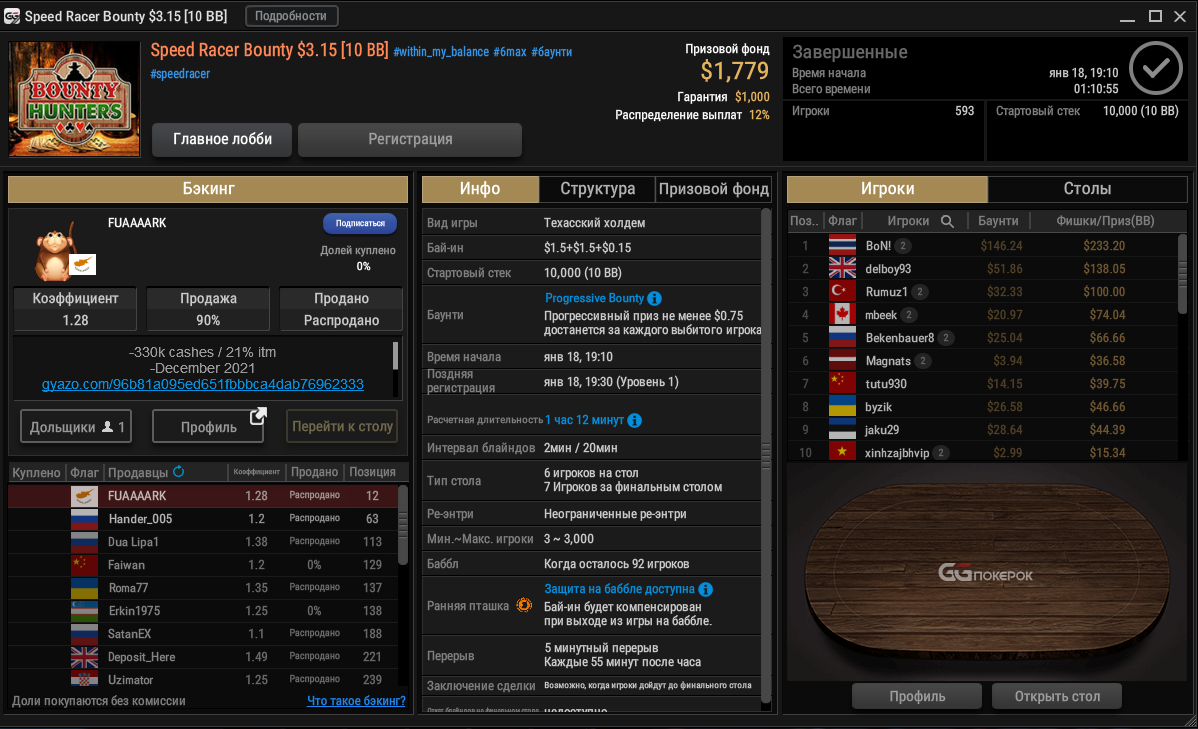Select the Игроки tab
The height and width of the screenshot is (729, 1198).
click(x=888, y=189)
